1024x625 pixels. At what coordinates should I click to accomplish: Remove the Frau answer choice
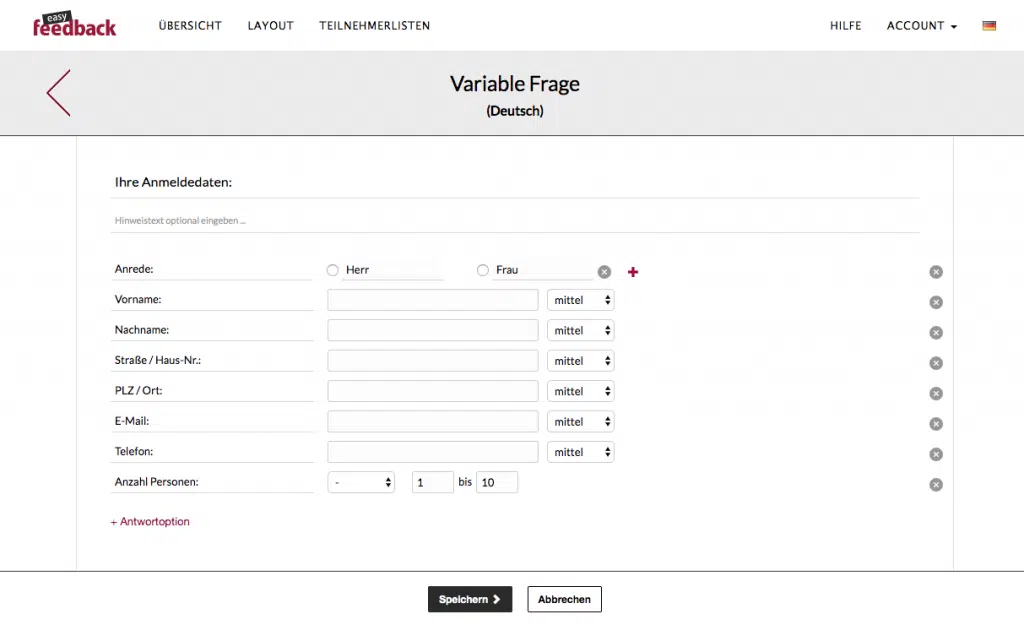604,272
